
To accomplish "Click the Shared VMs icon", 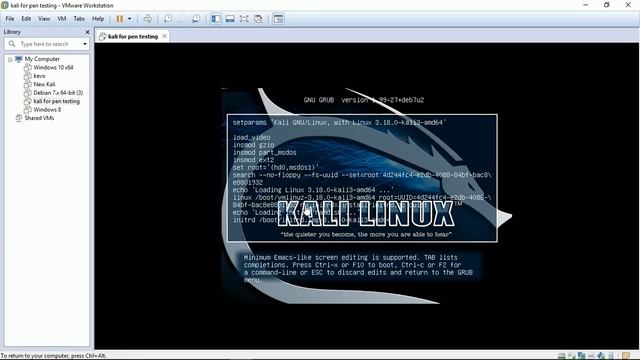I will [18, 118].
